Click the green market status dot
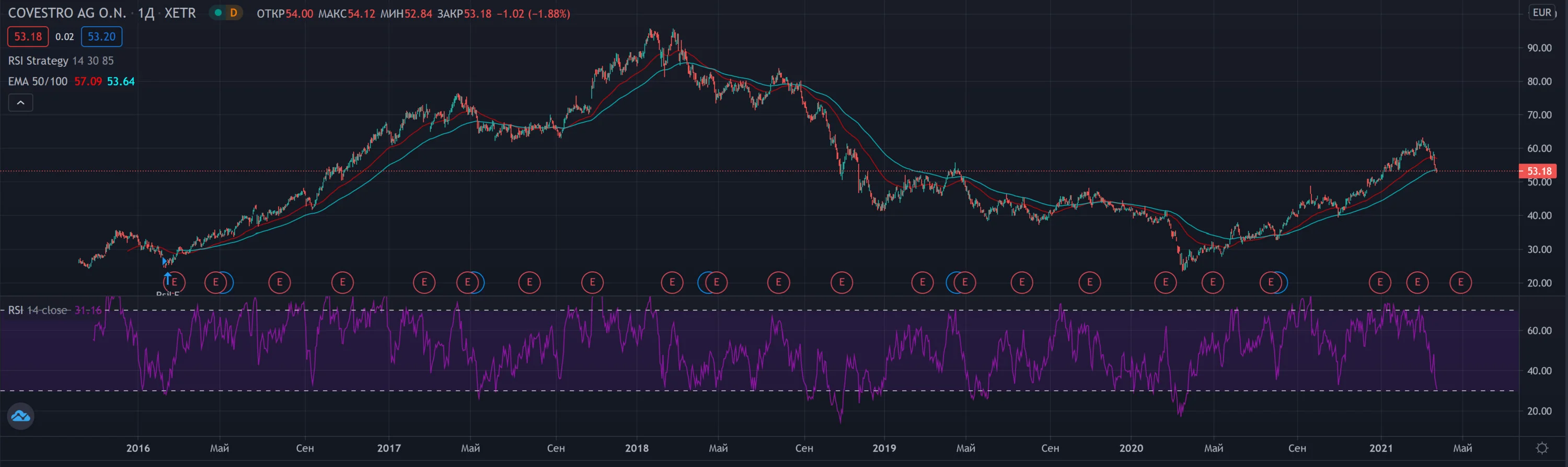The width and height of the screenshot is (1568, 467). (x=218, y=13)
